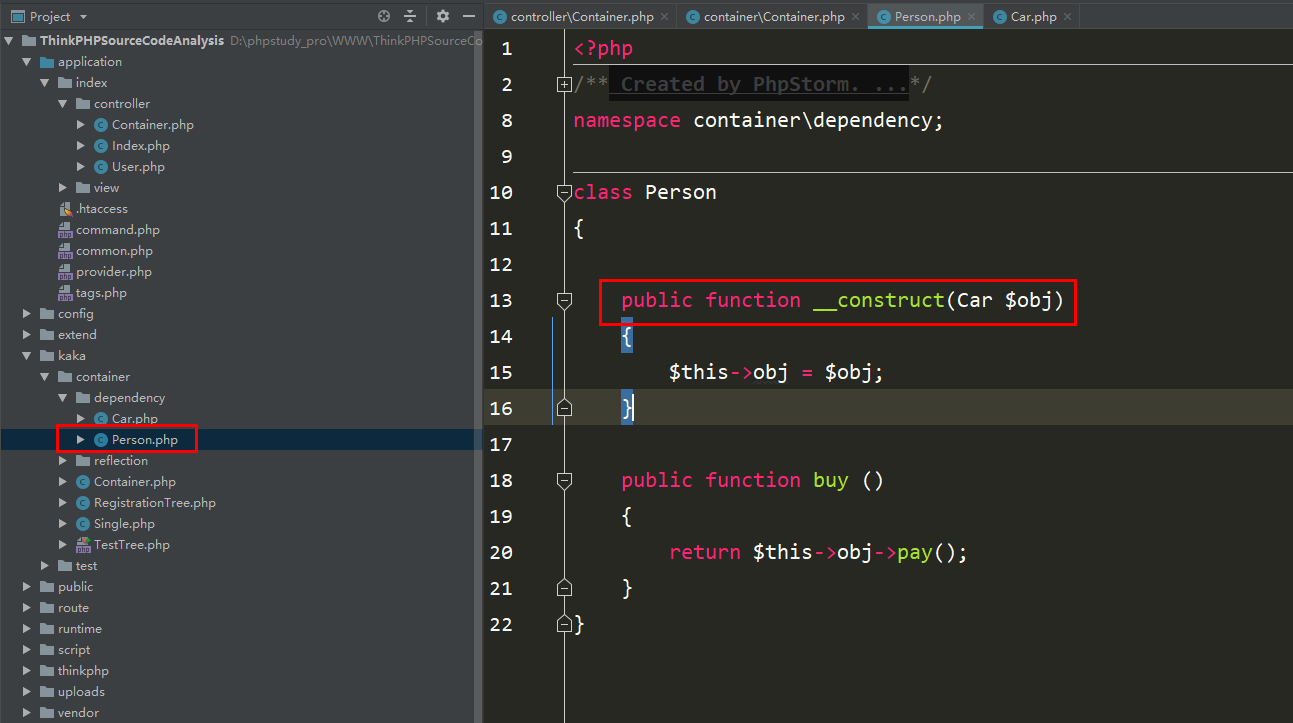Select the script folder
The height and width of the screenshot is (723, 1293).
tap(74, 650)
